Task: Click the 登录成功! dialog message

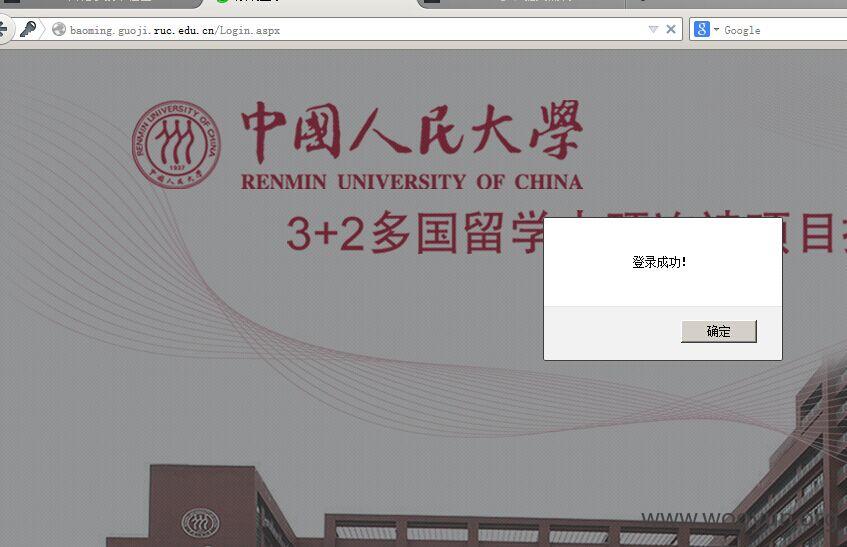Action: [x=659, y=262]
